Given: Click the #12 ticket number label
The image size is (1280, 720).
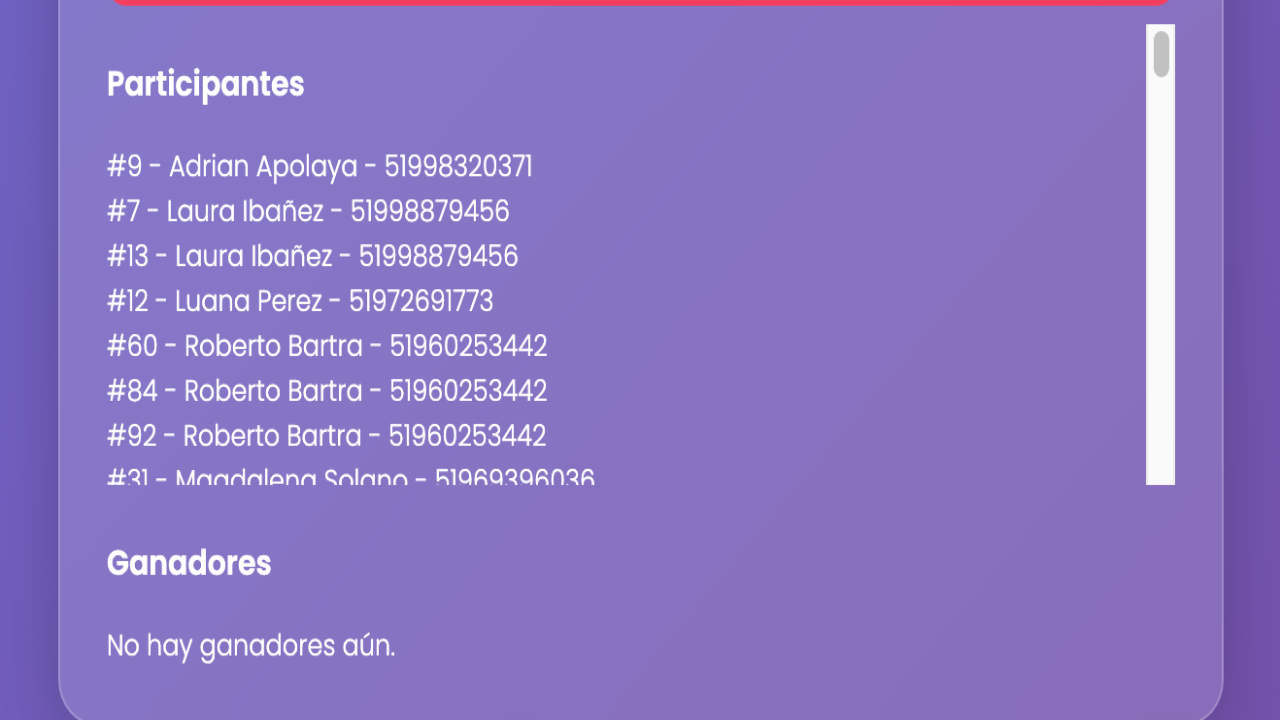Looking at the screenshot, I should (128, 301).
